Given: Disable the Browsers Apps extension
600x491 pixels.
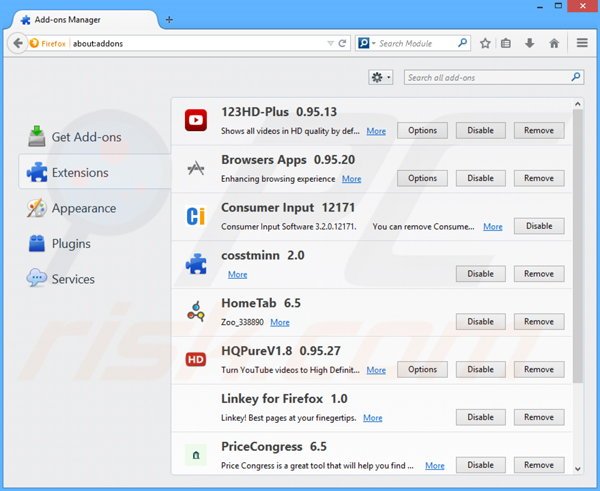Looking at the screenshot, I should pos(481,178).
